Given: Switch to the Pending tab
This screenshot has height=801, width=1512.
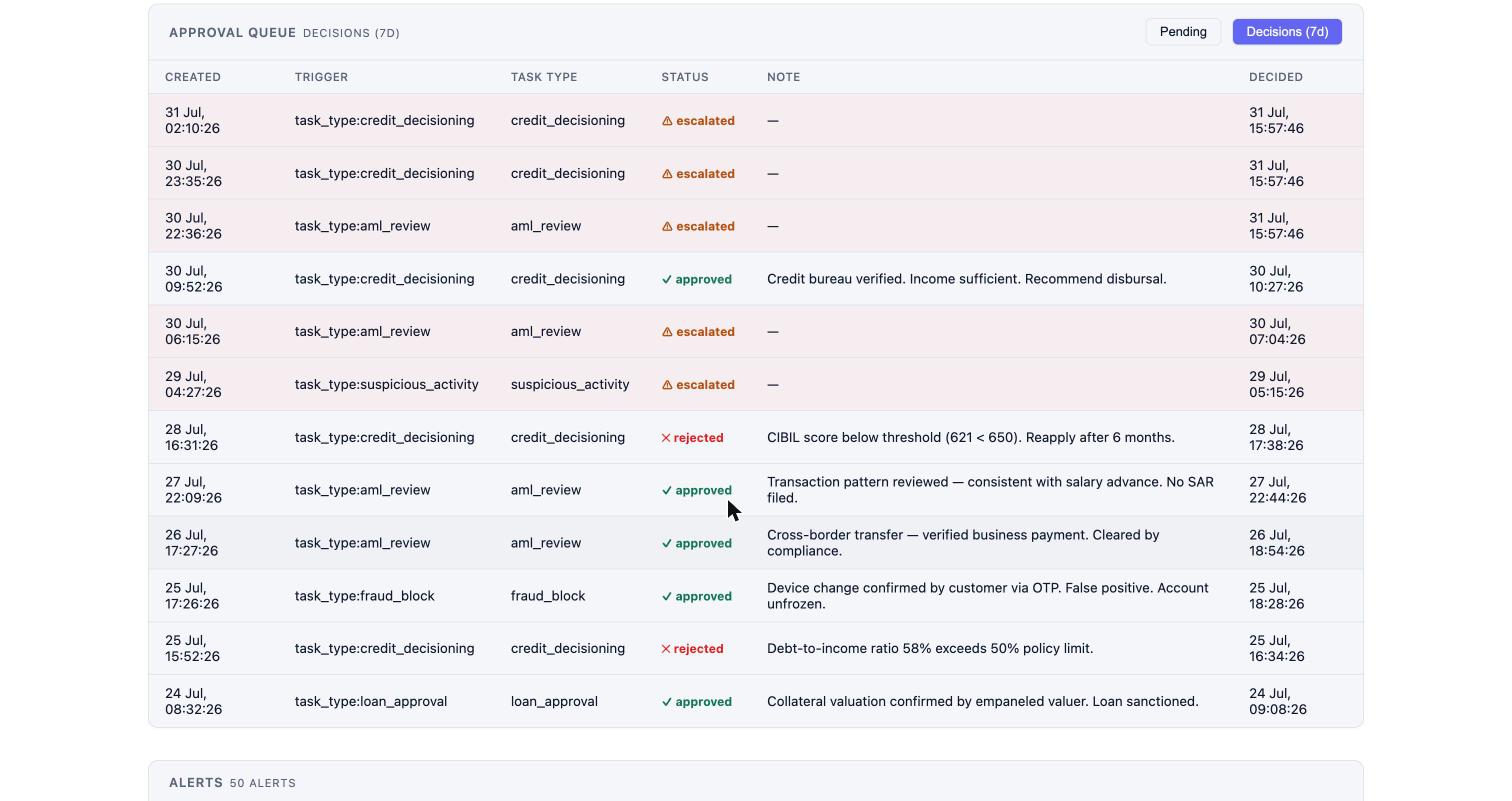Looking at the screenshot, I should 1183,32.
